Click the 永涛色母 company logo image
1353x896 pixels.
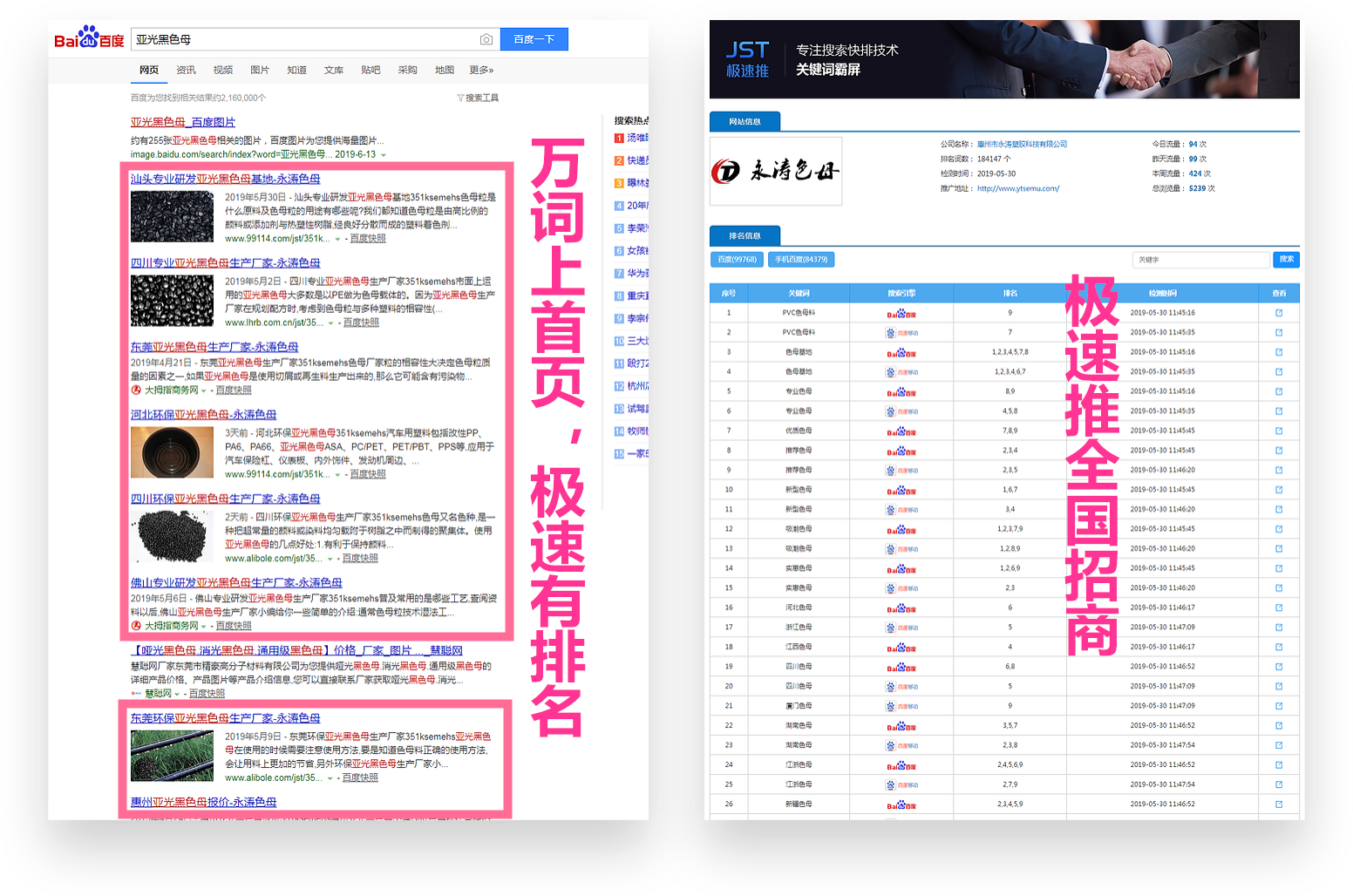(x=776, y=171)
